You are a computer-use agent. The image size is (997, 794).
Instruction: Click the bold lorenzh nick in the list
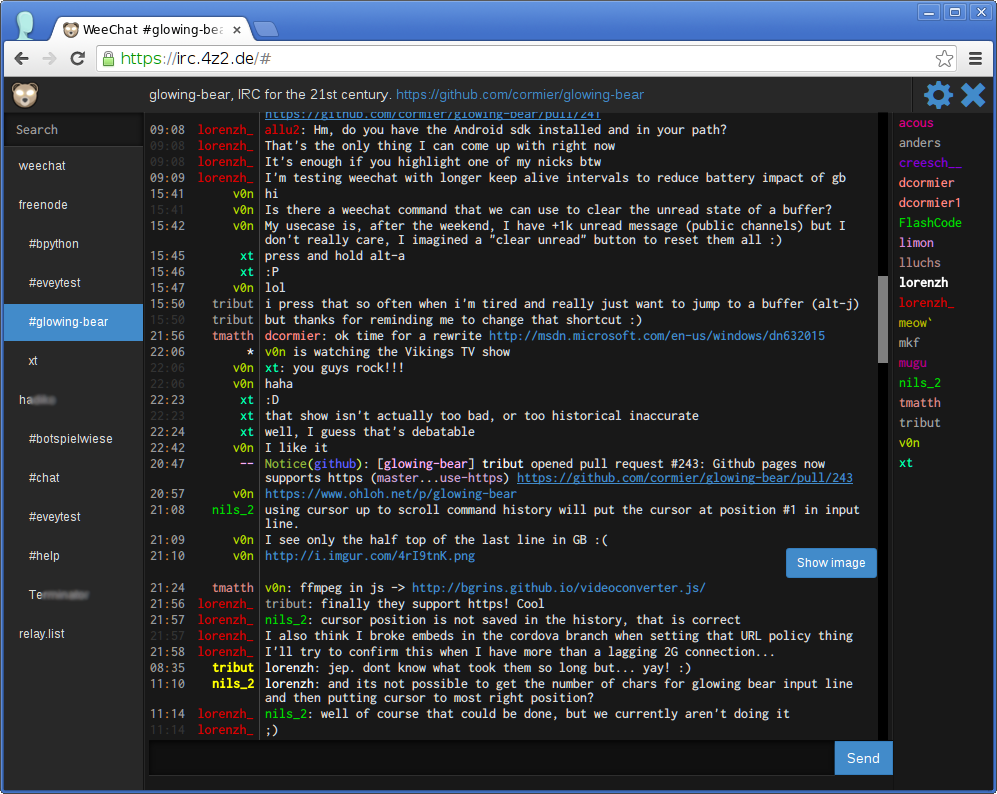(x=923, y=283)
